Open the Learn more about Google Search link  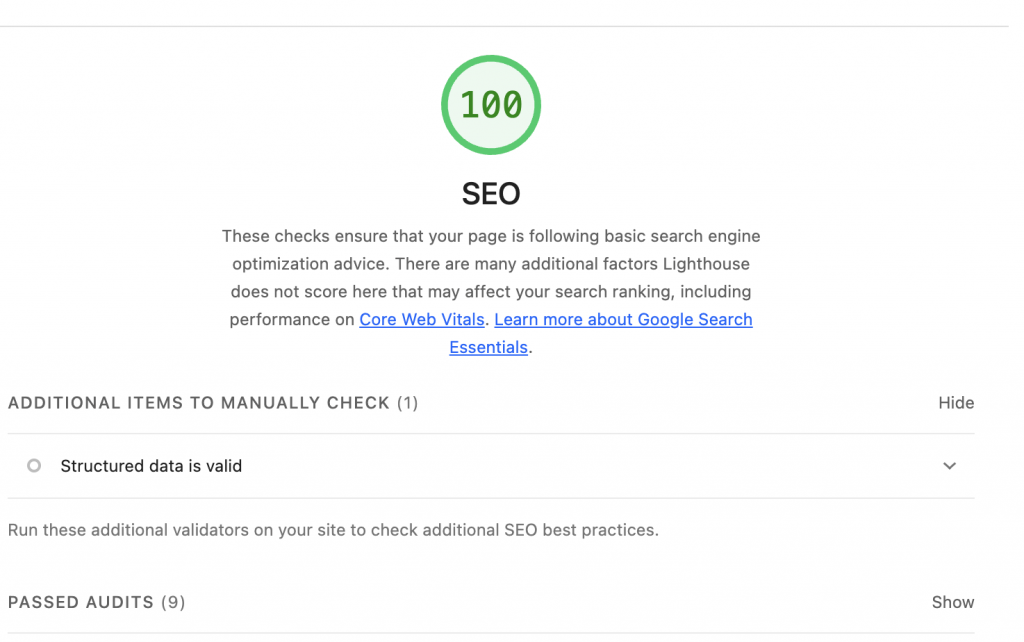[623, 320]
